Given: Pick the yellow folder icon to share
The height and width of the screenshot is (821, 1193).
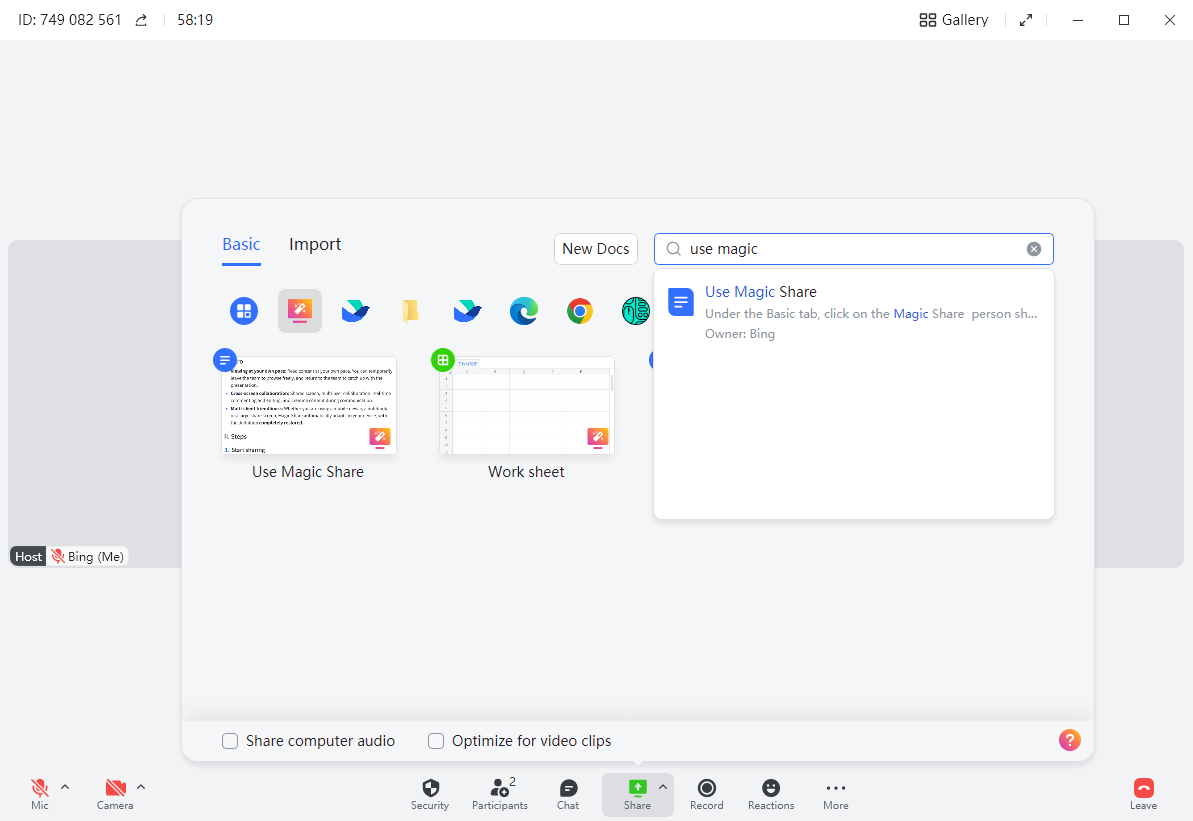Looking at the screenshot, I should [411, 311].
